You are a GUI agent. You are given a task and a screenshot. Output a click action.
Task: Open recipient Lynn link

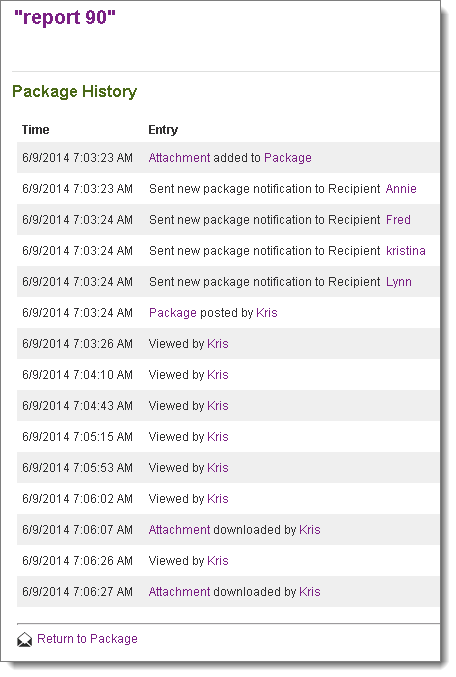pyautogui.click(x=399, y=282)
